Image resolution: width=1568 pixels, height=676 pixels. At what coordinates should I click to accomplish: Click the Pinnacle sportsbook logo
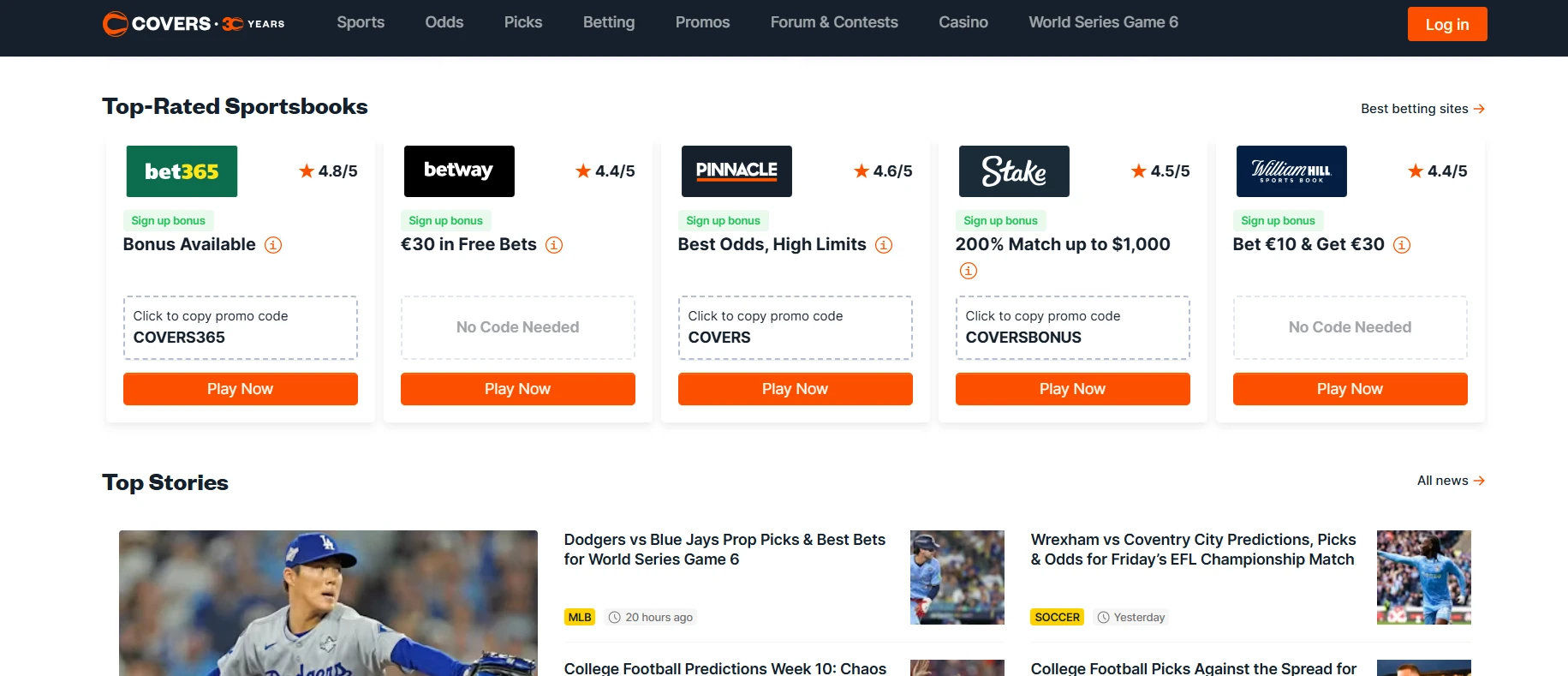736,171
